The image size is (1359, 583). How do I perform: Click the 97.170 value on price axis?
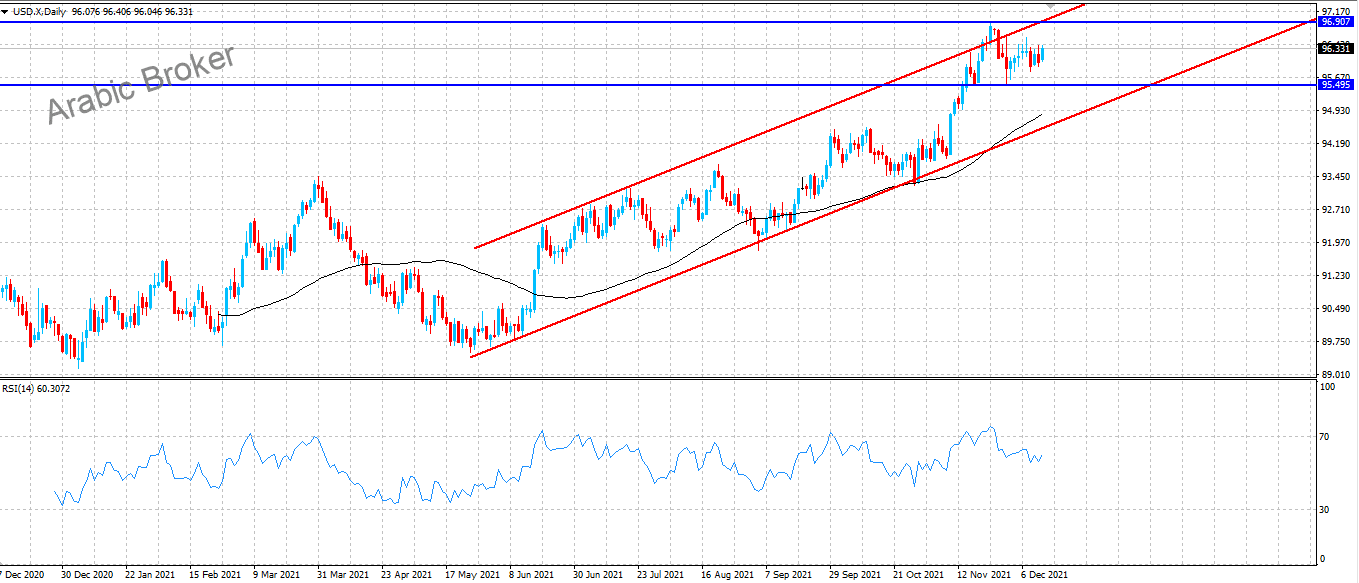1336,9
